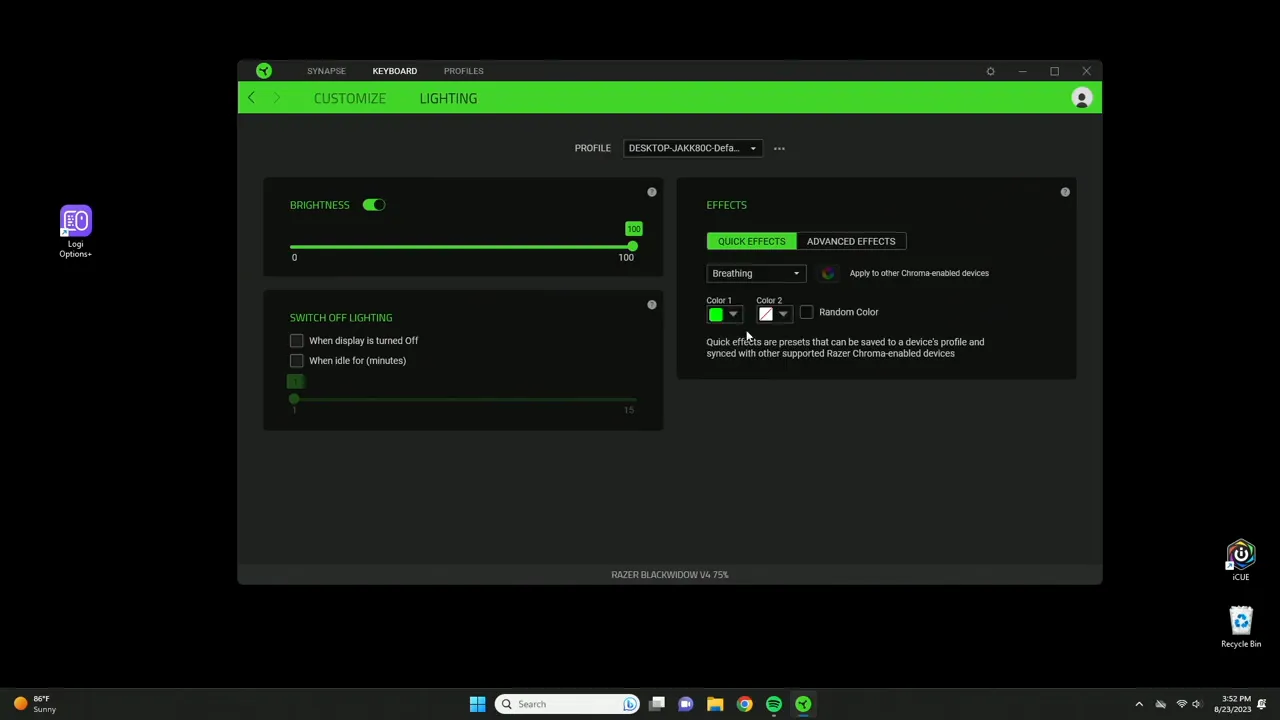
Task: Click idle minutes slider handle
Action: (x=294, y=399)
